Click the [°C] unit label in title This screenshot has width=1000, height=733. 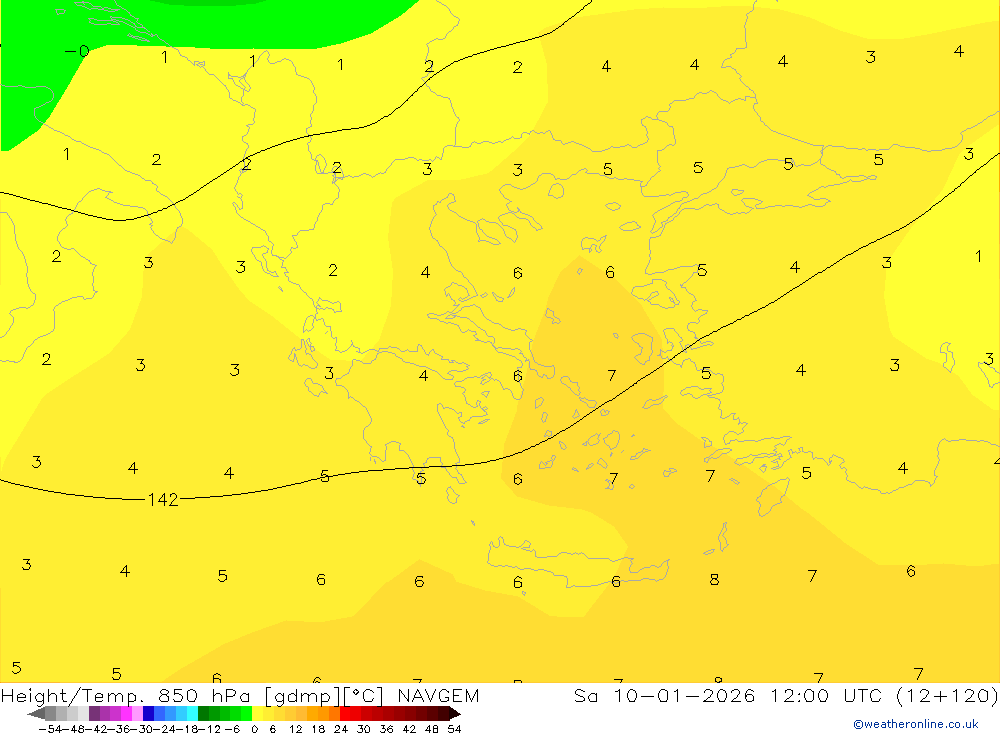(x=364, y=695)
